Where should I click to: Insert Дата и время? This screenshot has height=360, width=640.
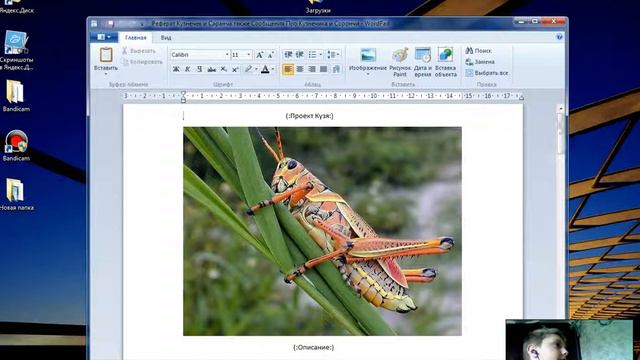(423, 62)
